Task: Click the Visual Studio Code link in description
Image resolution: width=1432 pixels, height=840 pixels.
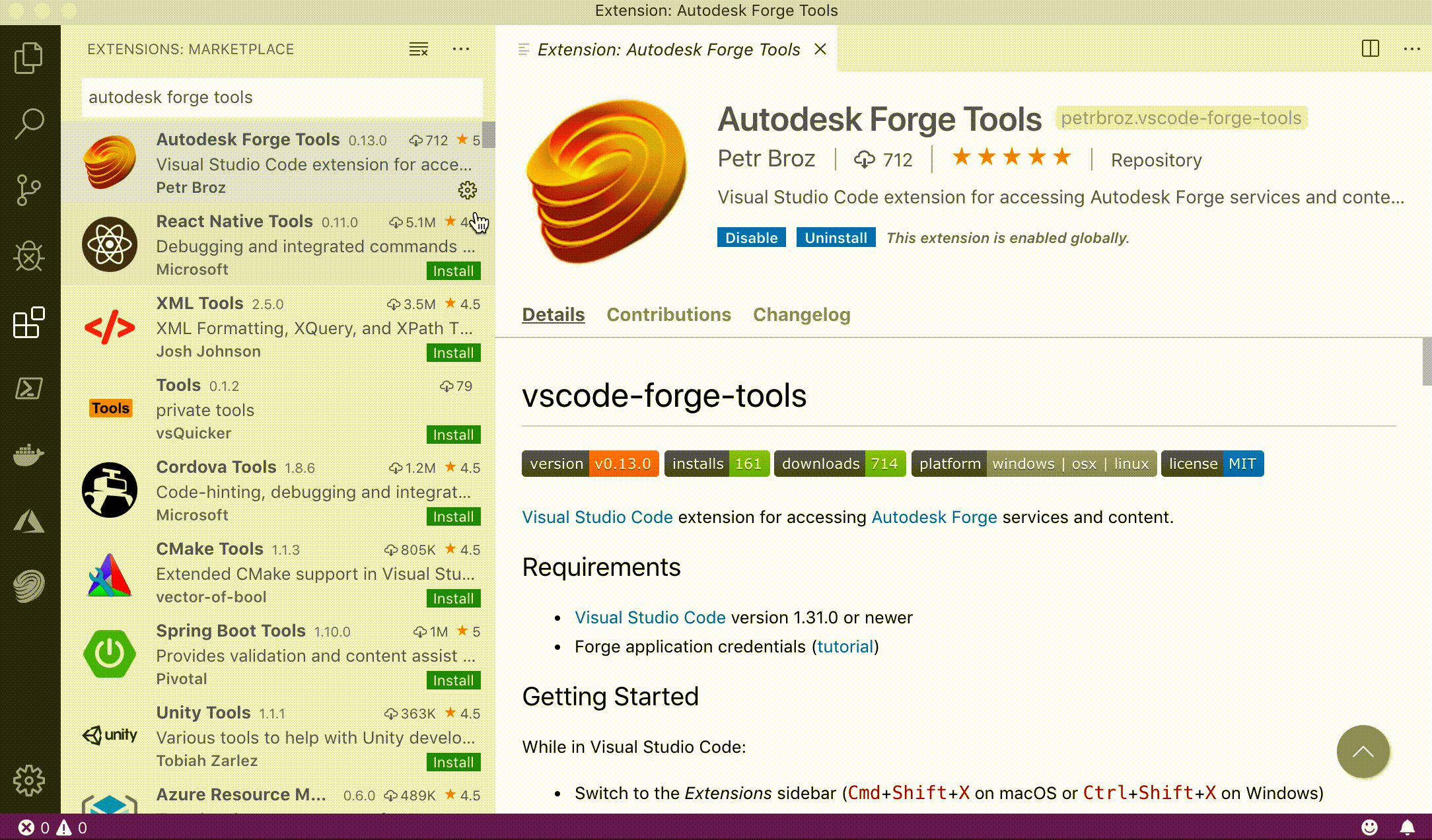Action: click(596, 516)
